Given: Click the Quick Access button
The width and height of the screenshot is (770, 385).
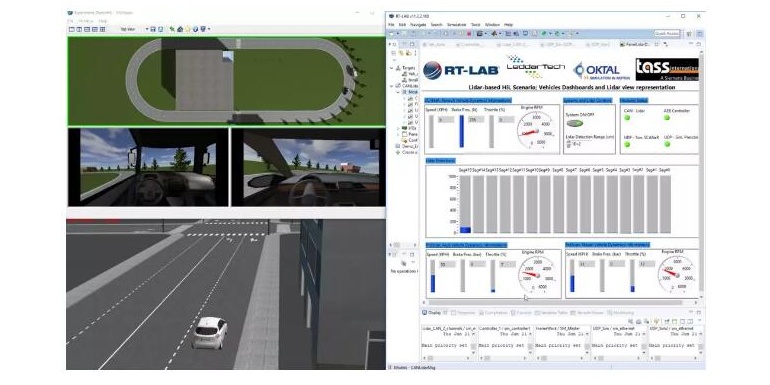Looking at the screenshot, I should click(667, 33).
